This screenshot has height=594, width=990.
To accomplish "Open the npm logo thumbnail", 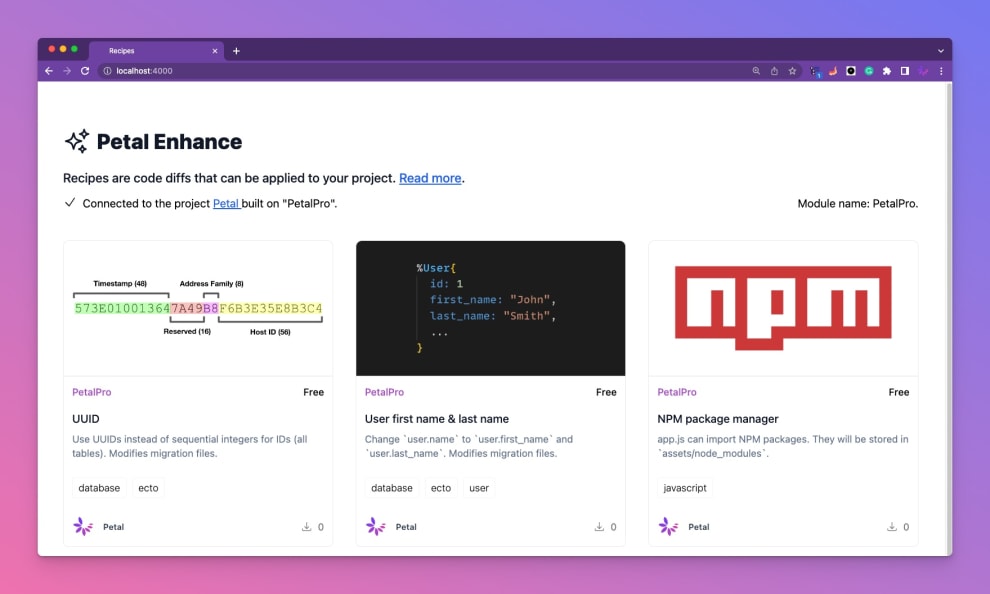I will [783, 308].
